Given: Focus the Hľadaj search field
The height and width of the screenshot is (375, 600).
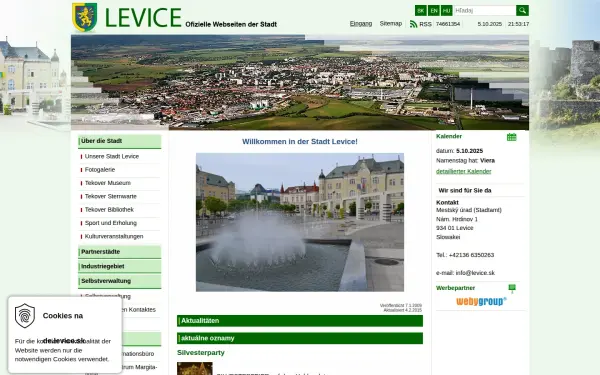Looking at the screenshot, I should 484,10.
